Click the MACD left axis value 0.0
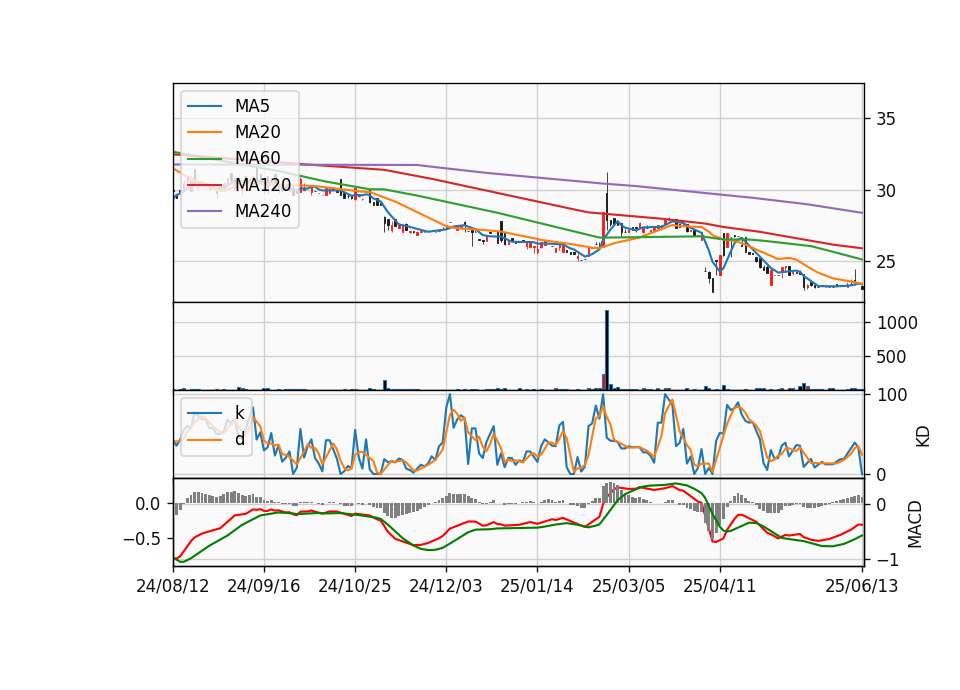Screen dimensions: 960x690 coord(148,504)
